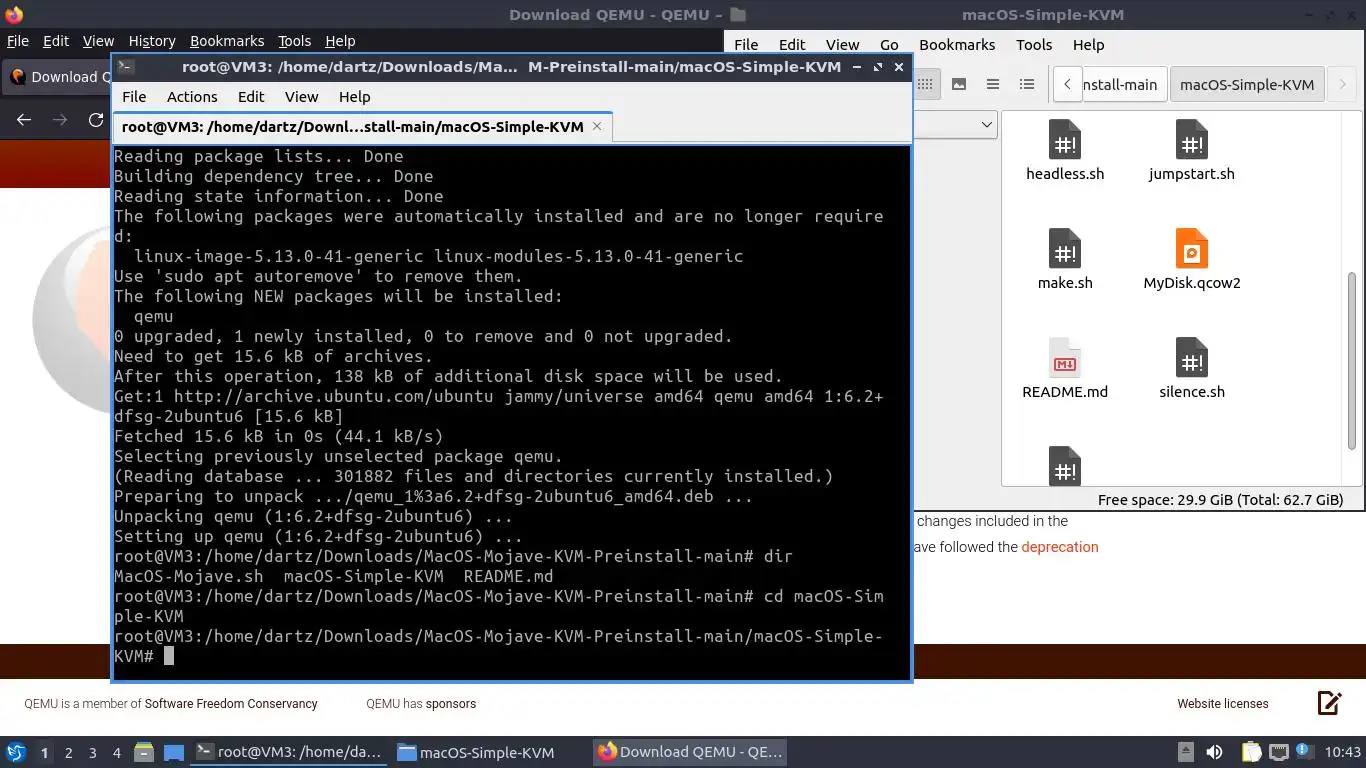Activate root@VM3 terminal taskbar entry
The height and width of the screenshot is (768, 1366).
click(290, 752)
